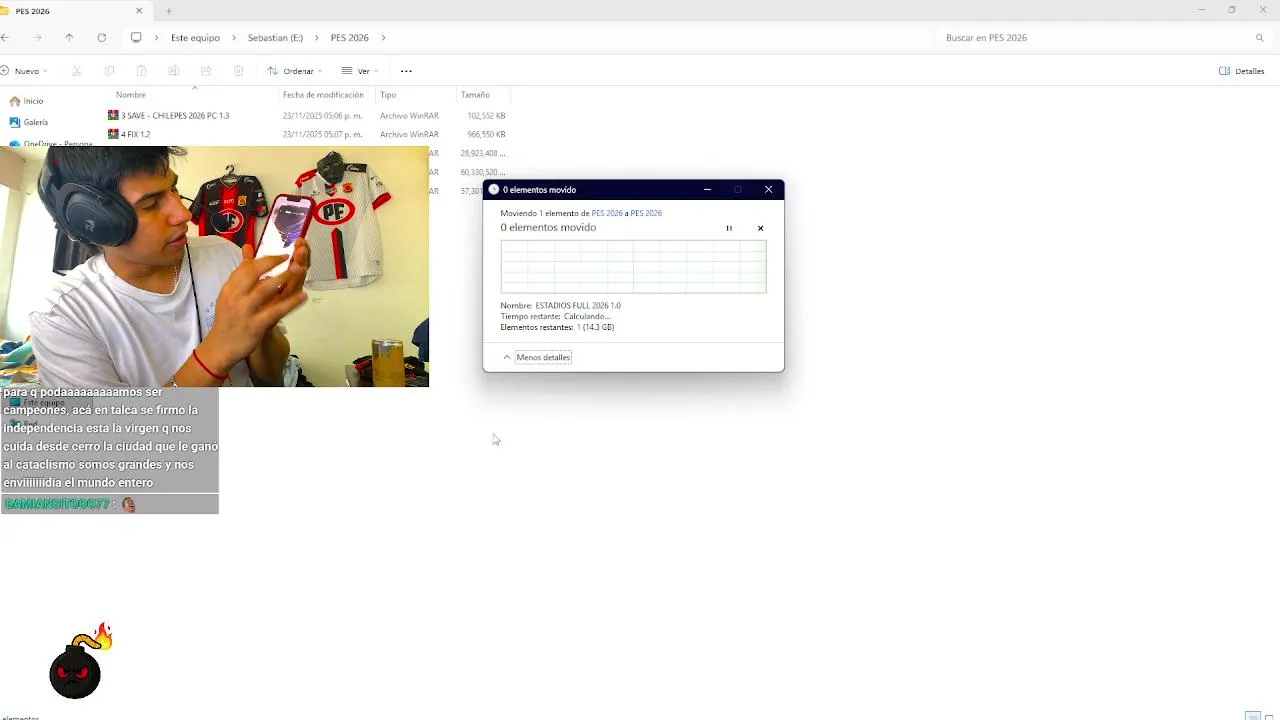
Task: Click the computer icon in address bar
Action: point(136,38)
